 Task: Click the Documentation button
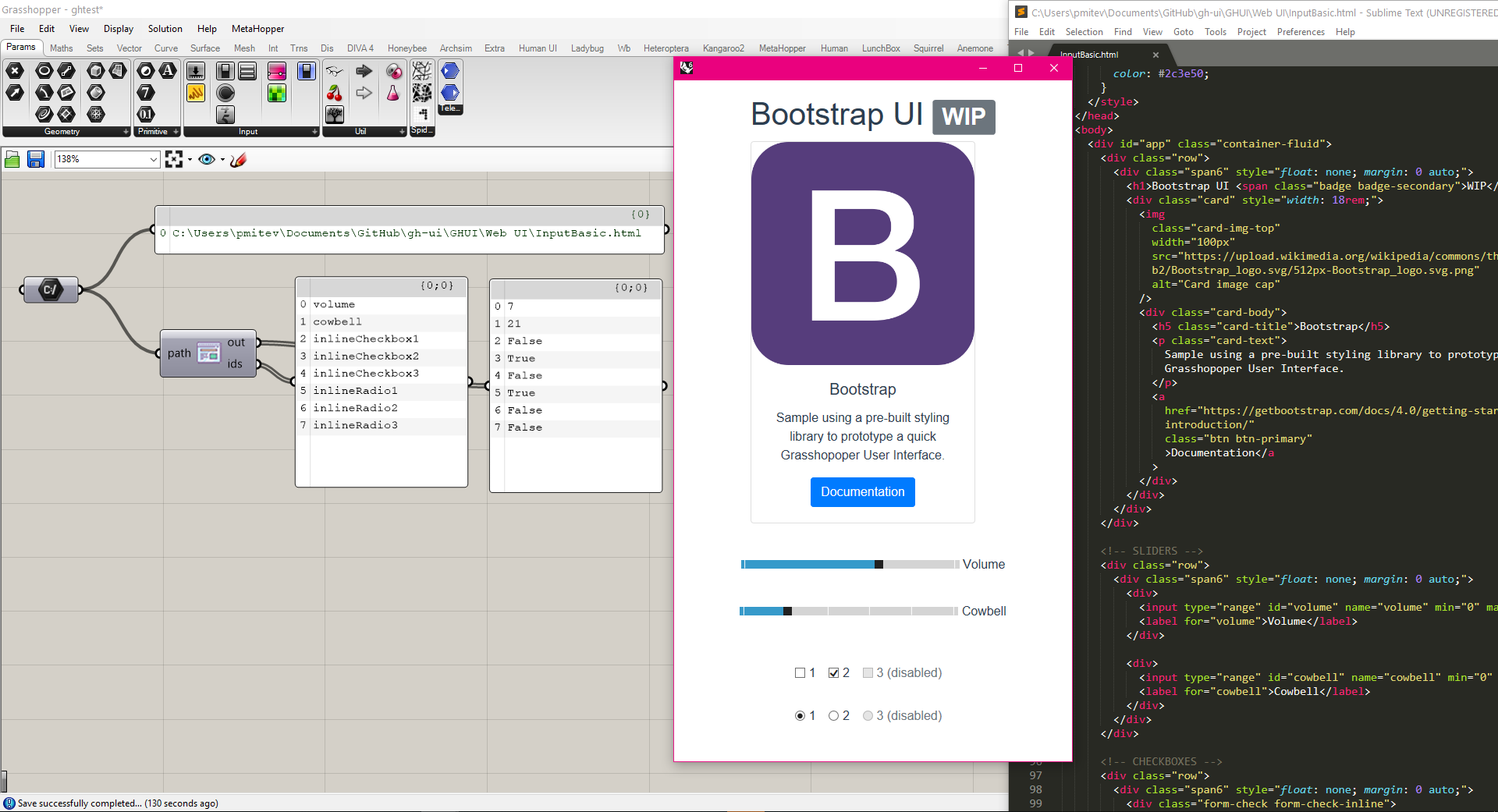(862, 492)
